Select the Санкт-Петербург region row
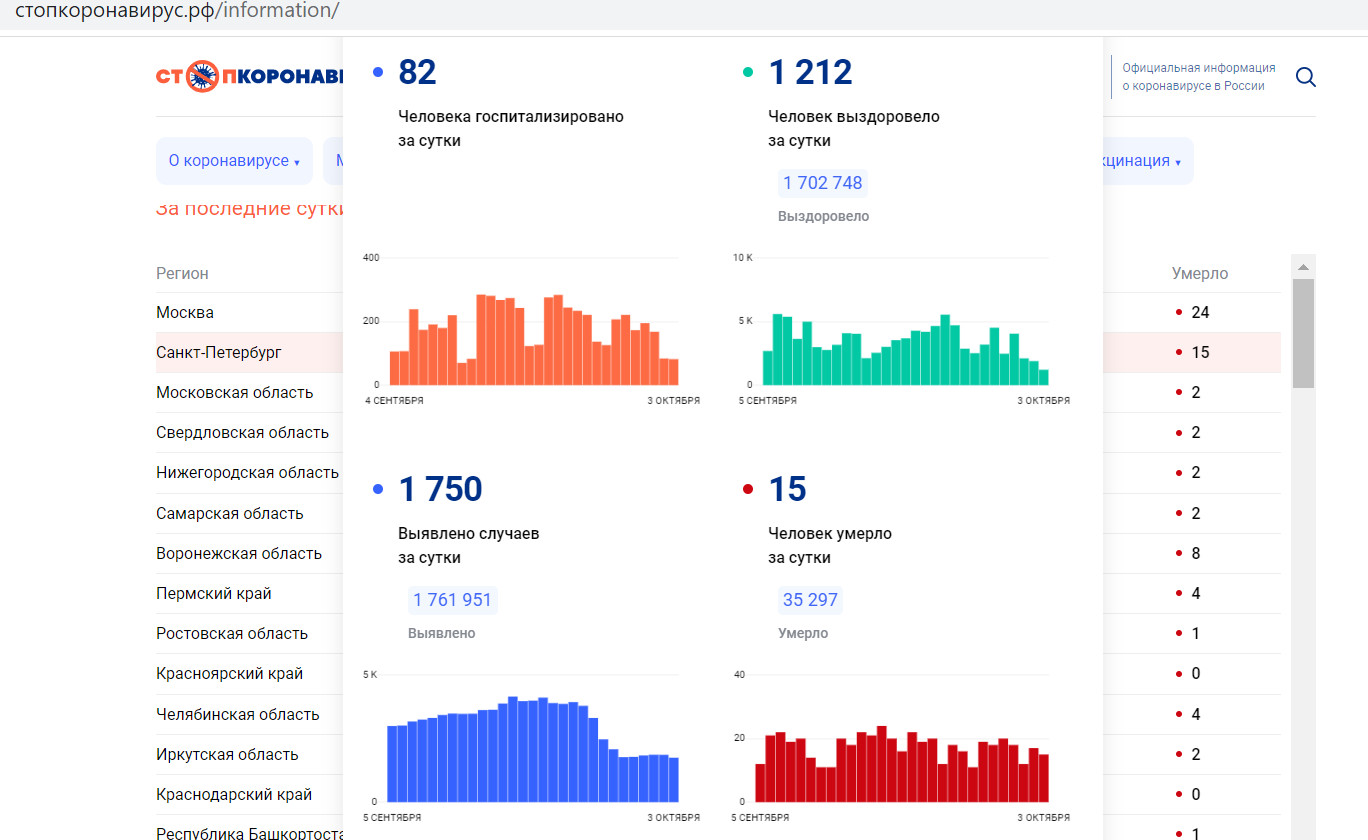This screenshot has height=840, width=1368. click(219, 353)
